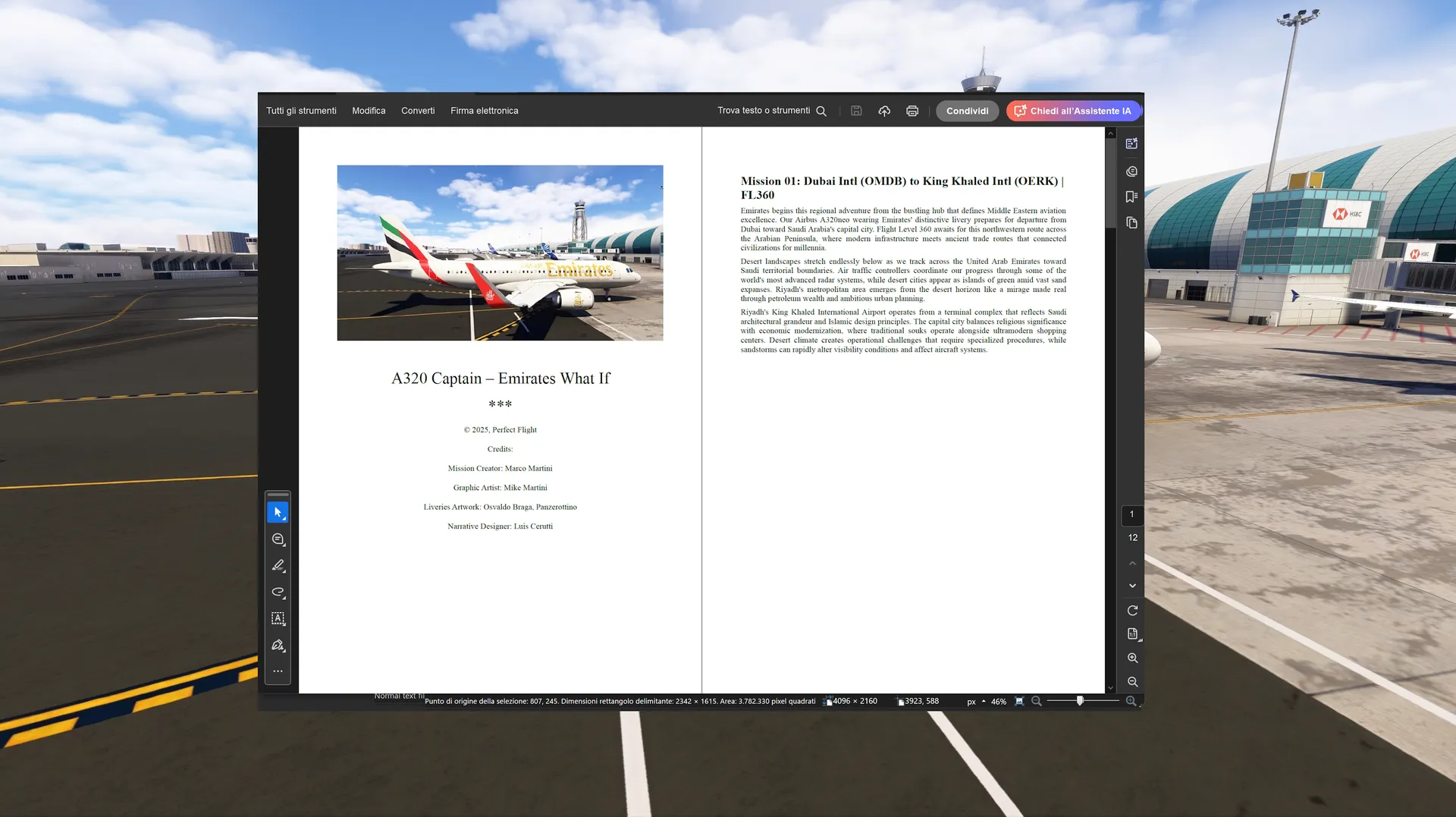Open the Converti menu
This screenshot has height=817, width=1456.
click(418, 111)
